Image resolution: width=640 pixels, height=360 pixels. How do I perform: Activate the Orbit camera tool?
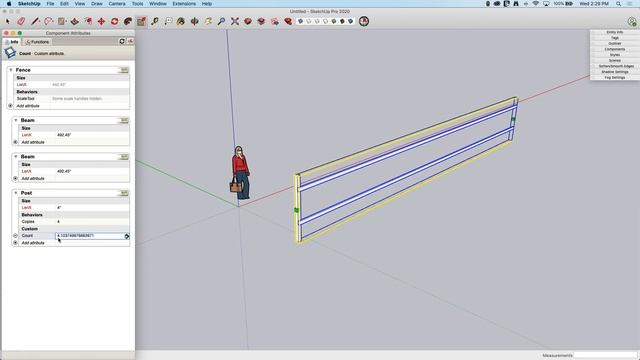click(x=194, y=21)
